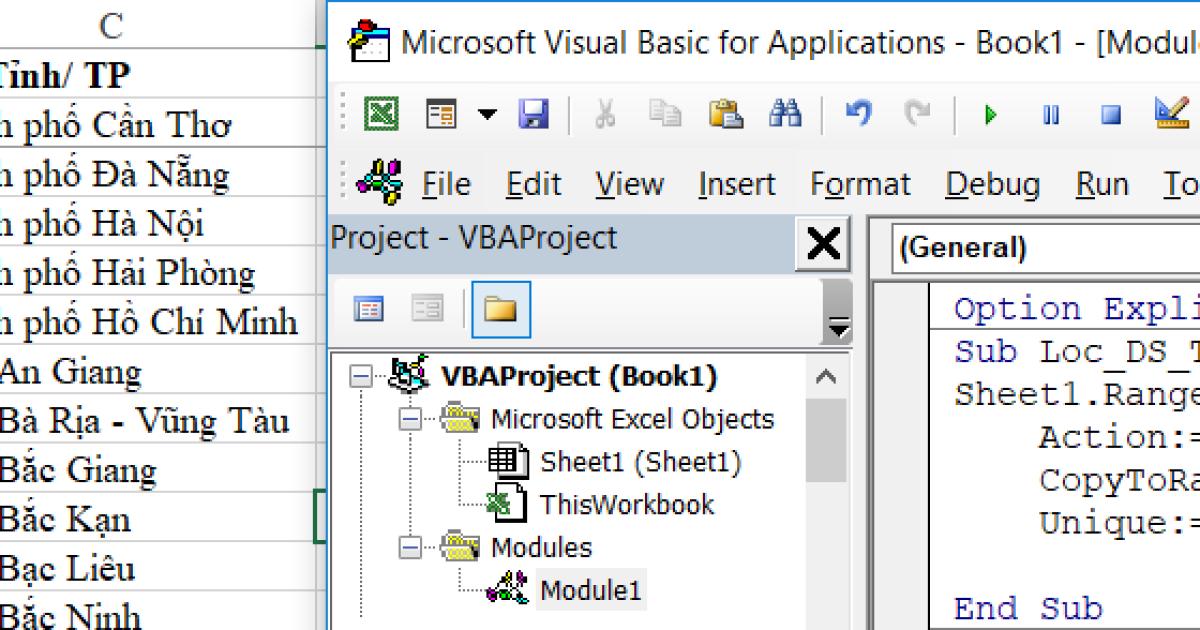The image size is (1200, 630).
Task: Select the Paste icon on the toolbar
Action: [726, 113]
